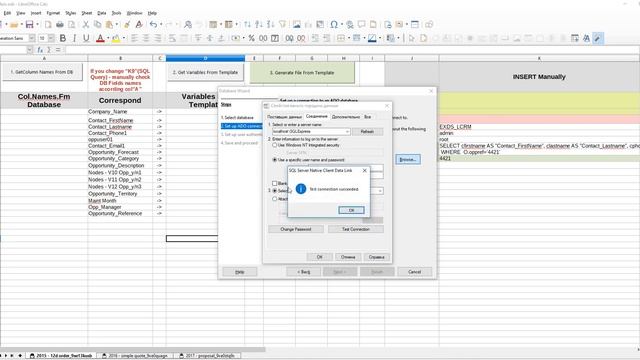Click the Change Password button
640x360 pixels.
pyautogui.click(x=296, y=229)
